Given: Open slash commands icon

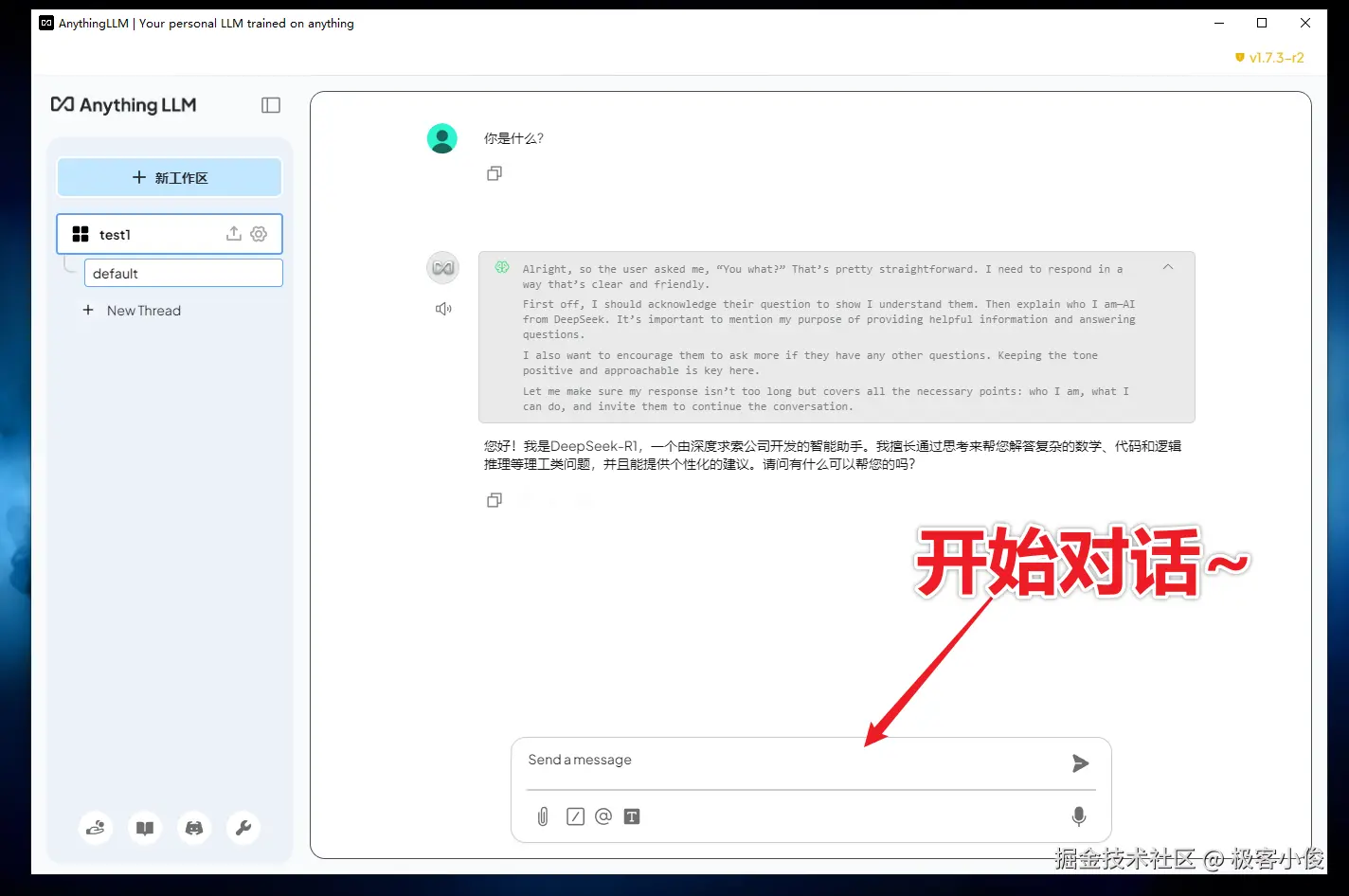Looking at the screenshot, I should 575,816.
